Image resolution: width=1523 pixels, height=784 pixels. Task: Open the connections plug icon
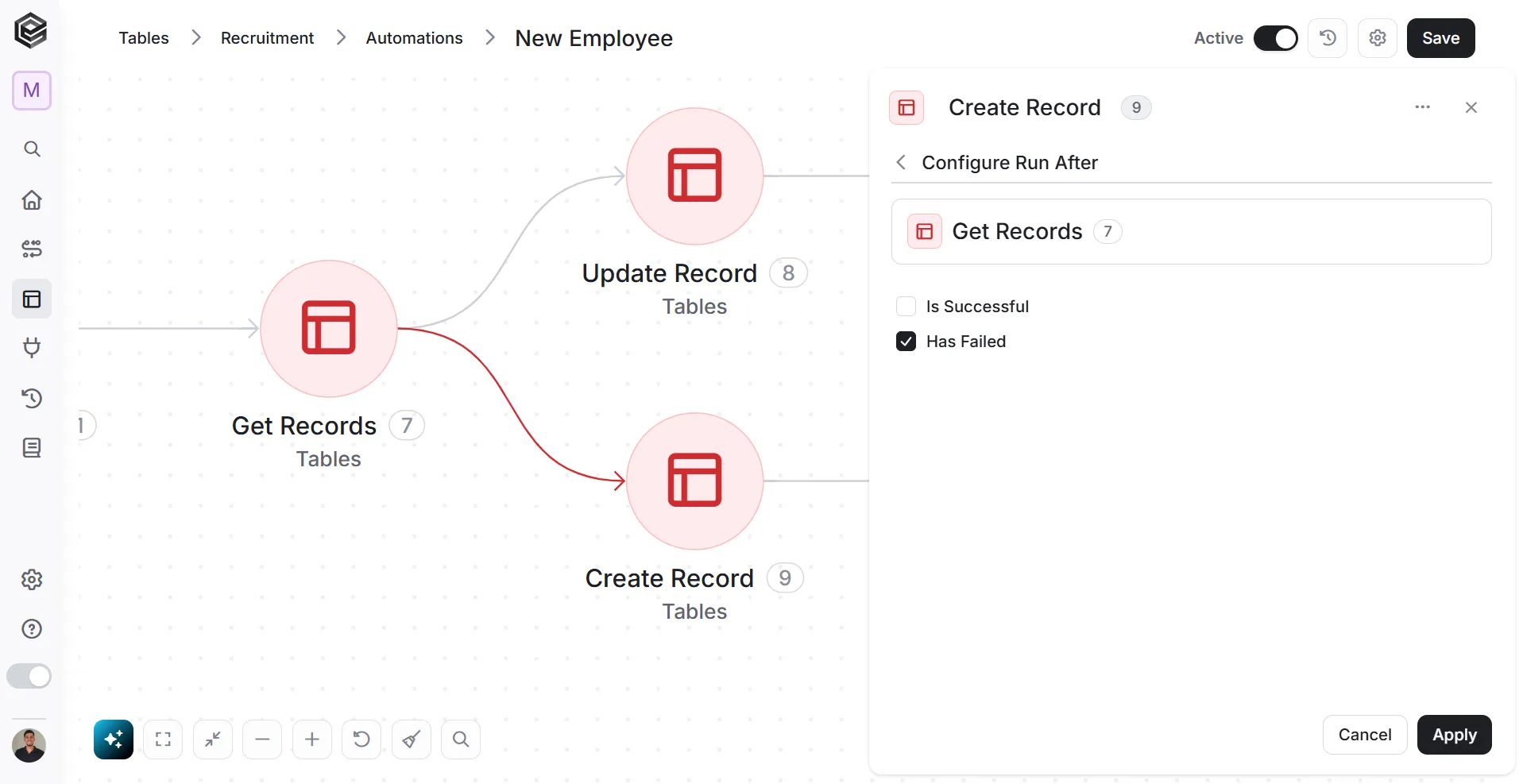pyautogui.click(x=32, y=348)
